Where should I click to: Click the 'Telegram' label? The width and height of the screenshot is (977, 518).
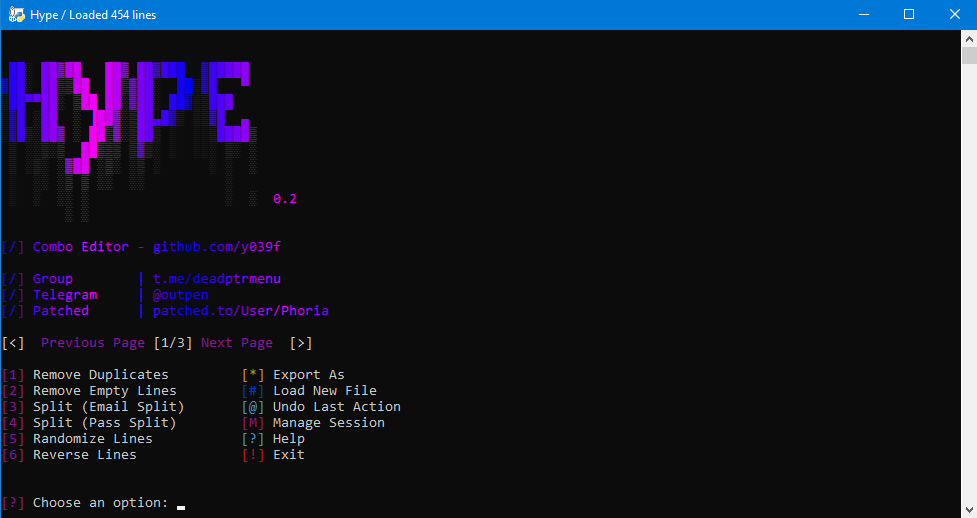pos(65,295)
